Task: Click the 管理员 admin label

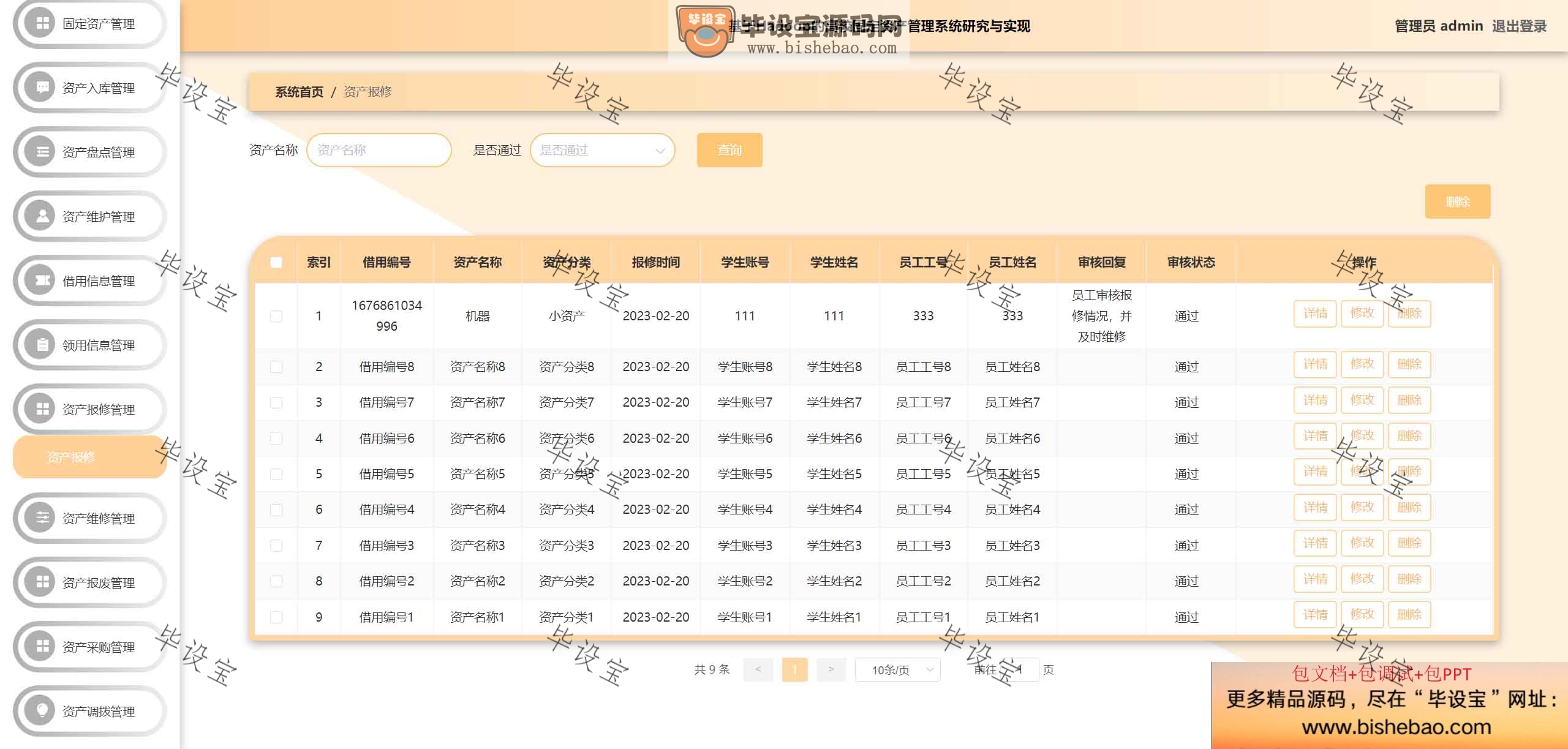Action: (1439, 26)
